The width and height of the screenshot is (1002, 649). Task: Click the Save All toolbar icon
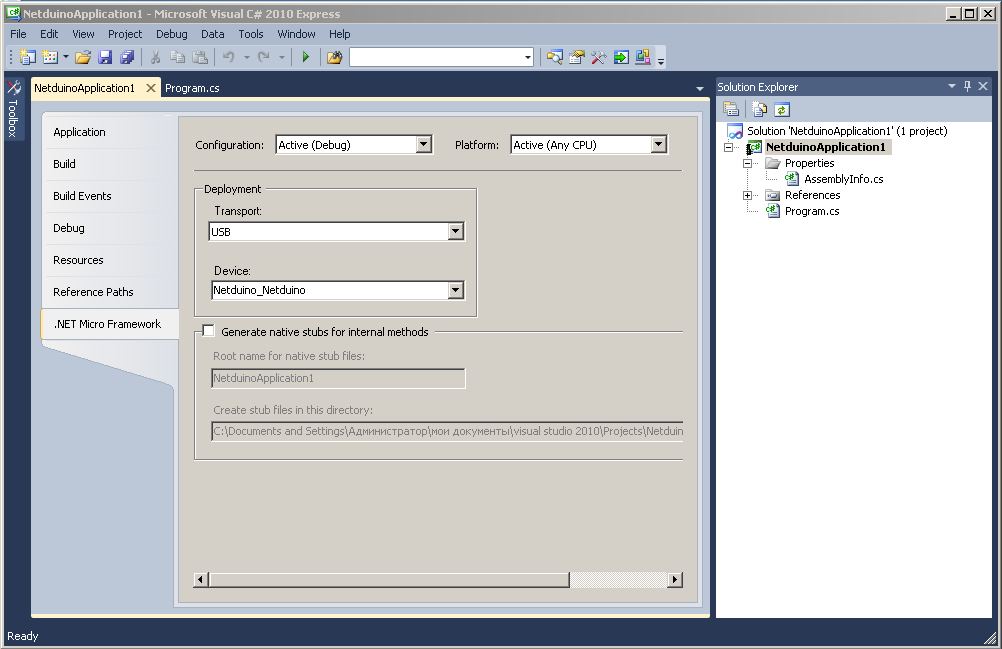pos(127,57)
